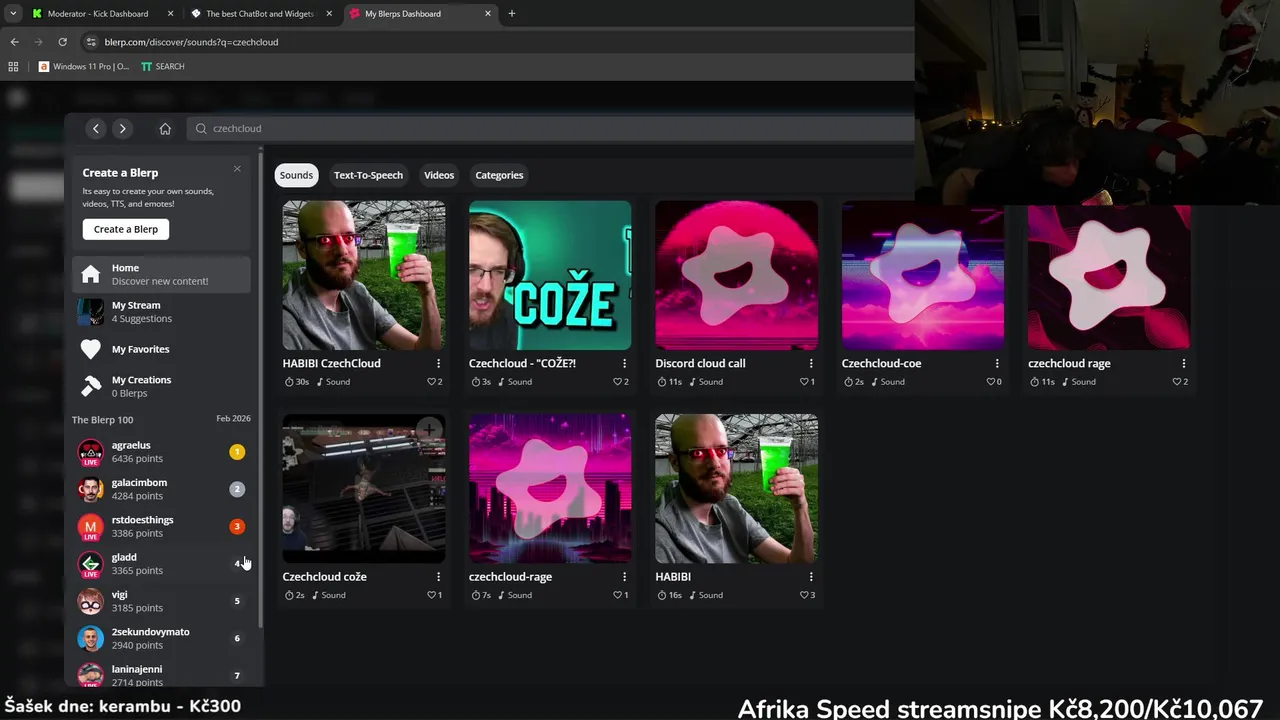Click the blerp.com address bar
The image size is (1280, 720).
point(497,42)
